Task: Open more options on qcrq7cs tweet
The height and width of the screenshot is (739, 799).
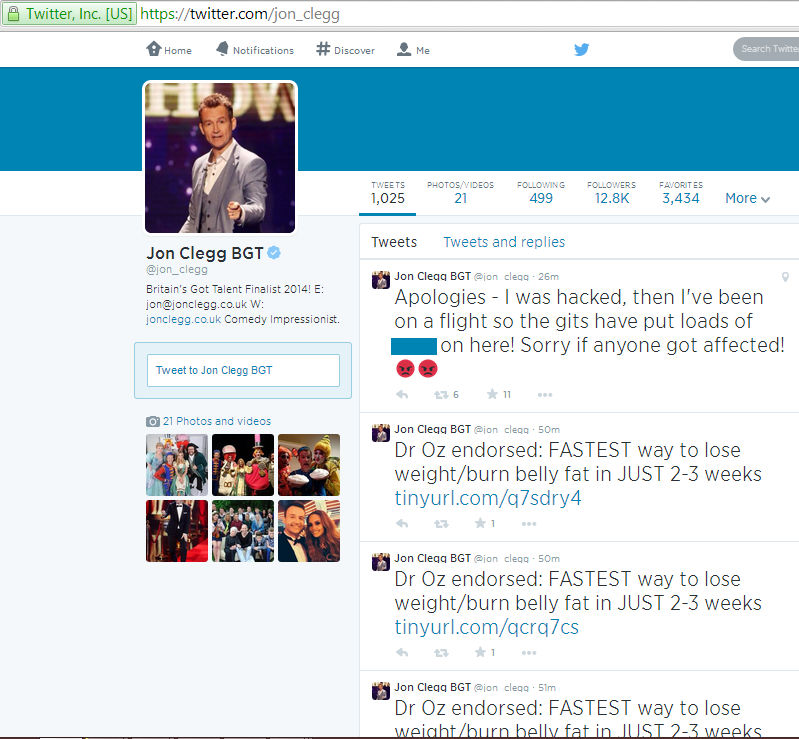Action: 529,653
